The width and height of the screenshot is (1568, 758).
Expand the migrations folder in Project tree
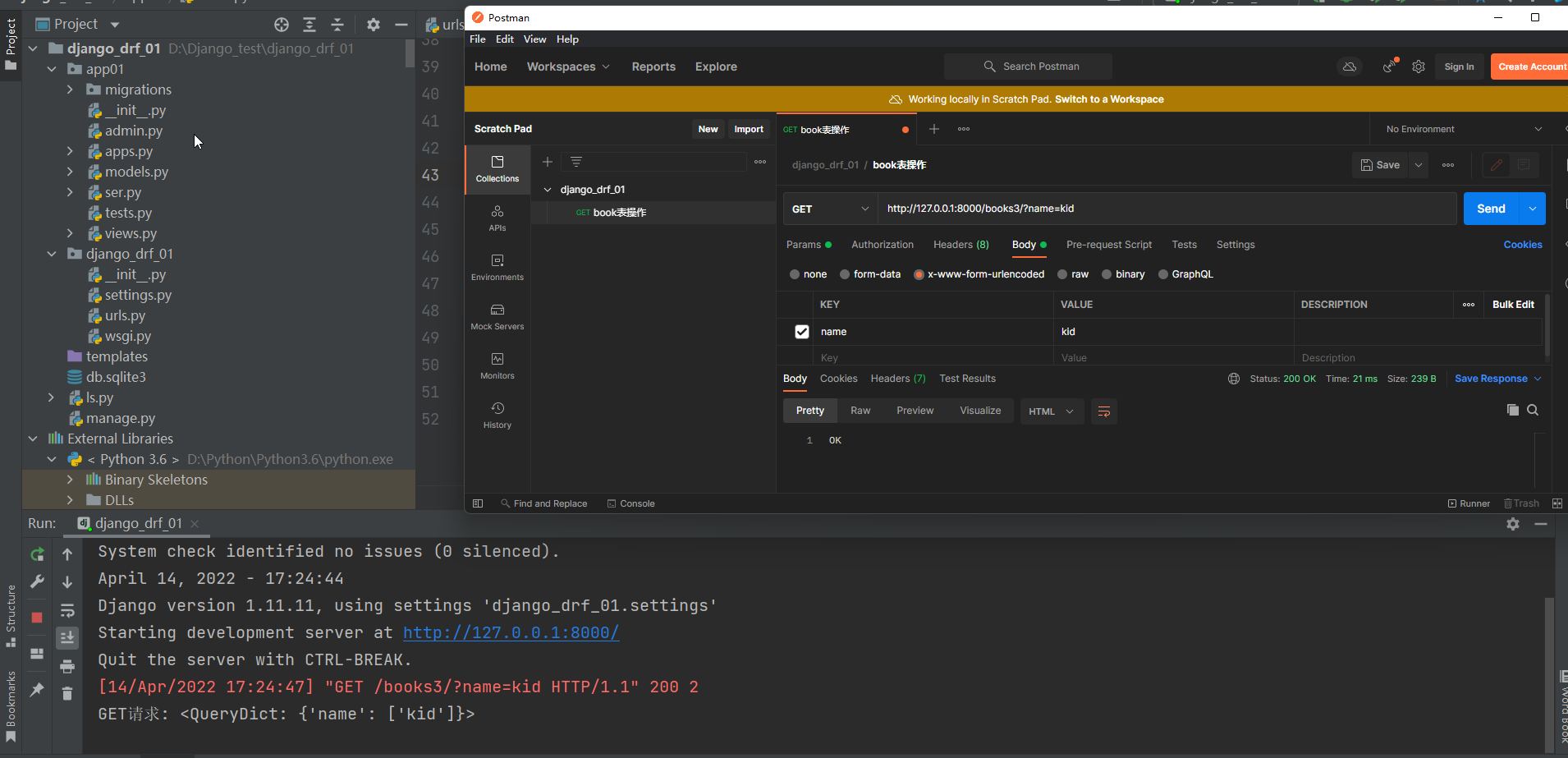pyautogui.click(x=70, y=90)
